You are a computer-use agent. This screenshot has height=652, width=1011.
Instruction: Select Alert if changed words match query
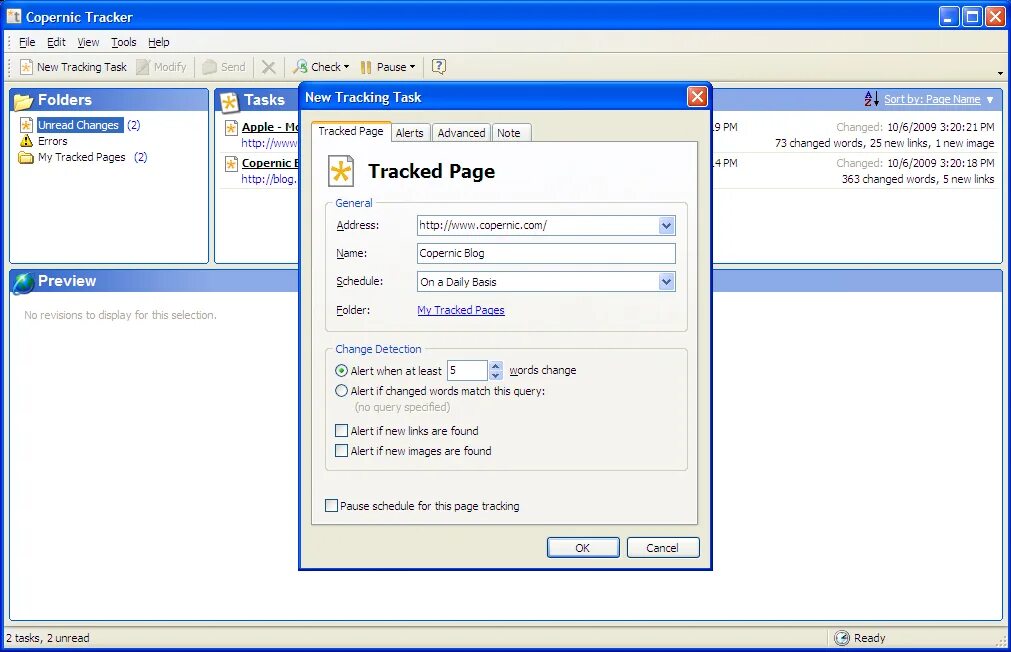coord(342,391)
